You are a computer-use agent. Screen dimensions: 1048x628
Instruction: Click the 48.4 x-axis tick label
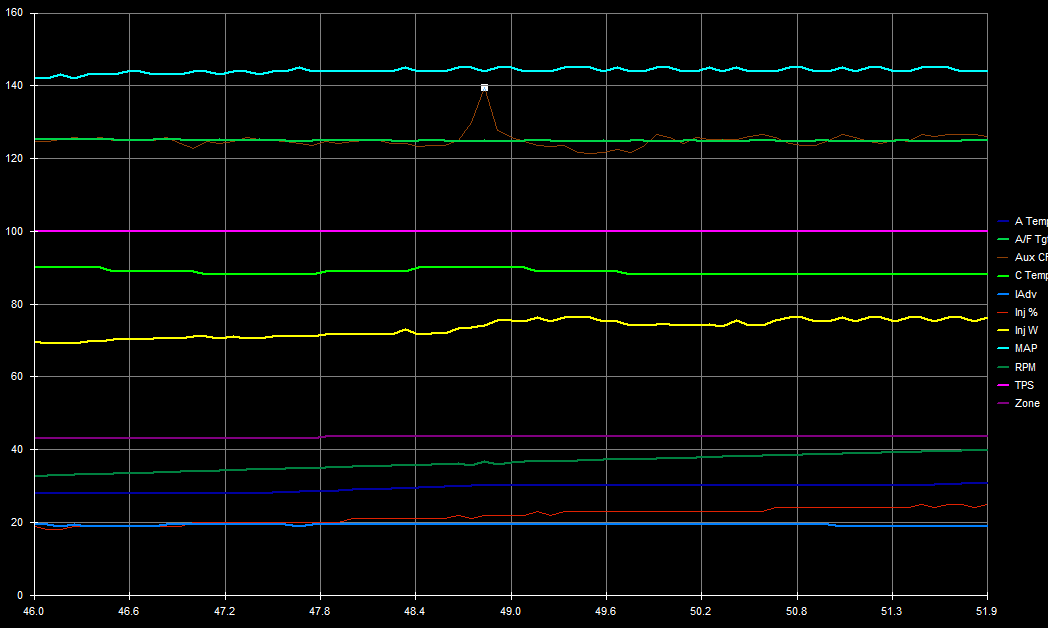point(414,611)
